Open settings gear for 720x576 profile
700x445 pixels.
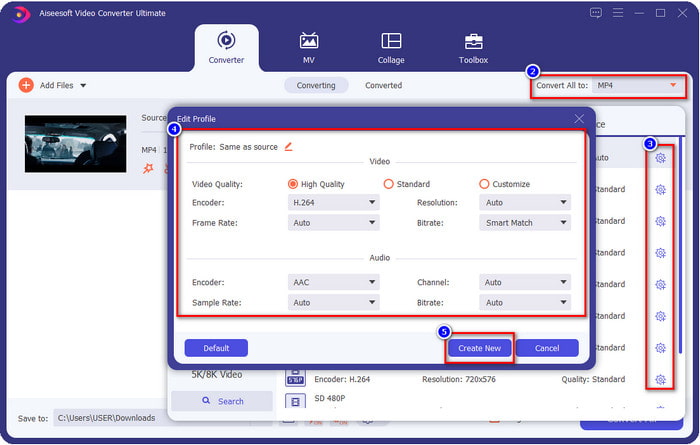coord(660,380)
